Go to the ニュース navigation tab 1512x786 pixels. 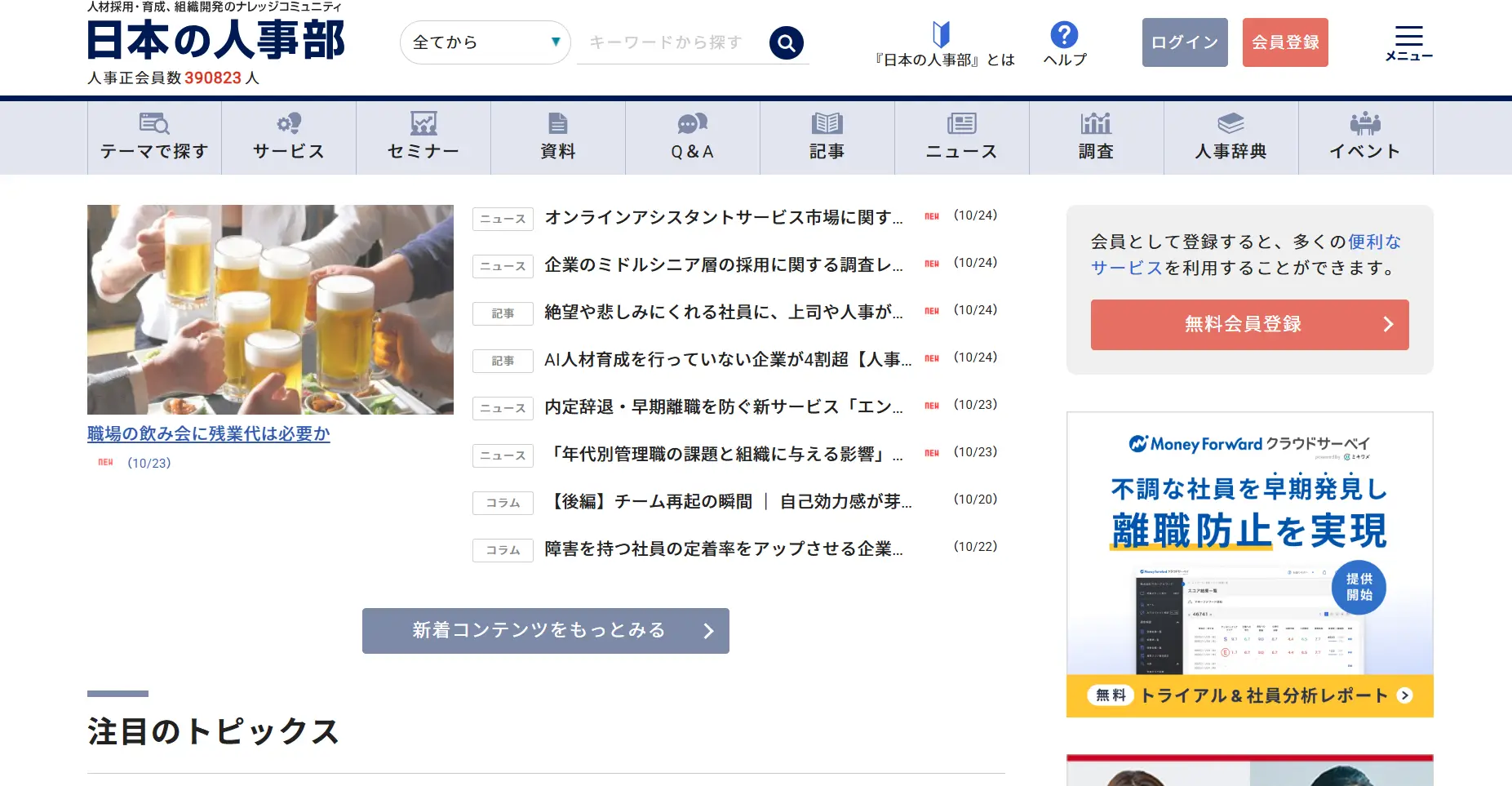(x=961, y=137)
